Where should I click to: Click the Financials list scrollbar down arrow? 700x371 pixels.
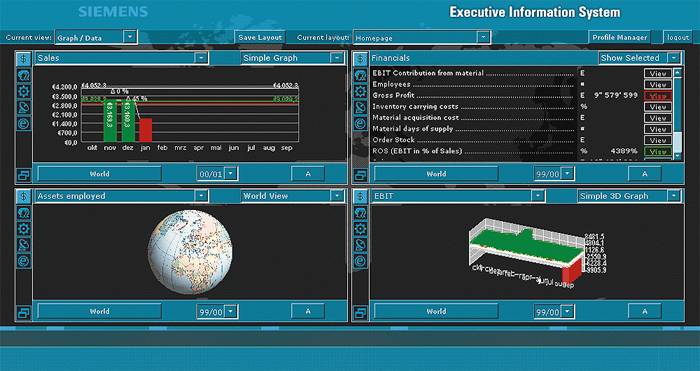pos(677,156)
